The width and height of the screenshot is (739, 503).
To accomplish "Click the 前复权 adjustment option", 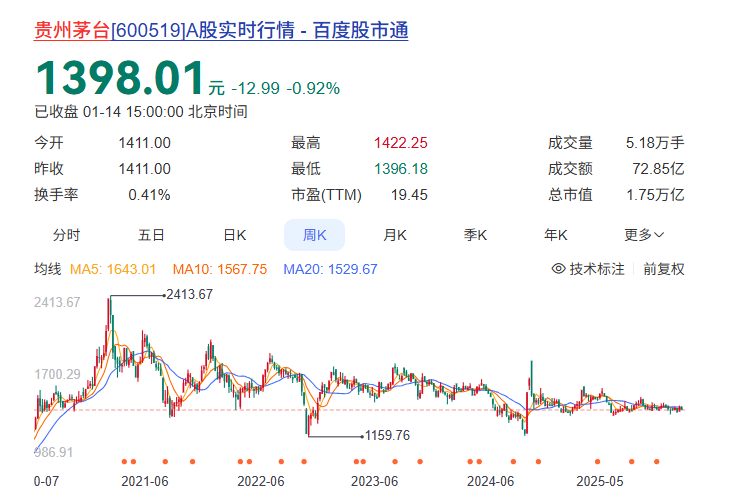I will (664, 269).
